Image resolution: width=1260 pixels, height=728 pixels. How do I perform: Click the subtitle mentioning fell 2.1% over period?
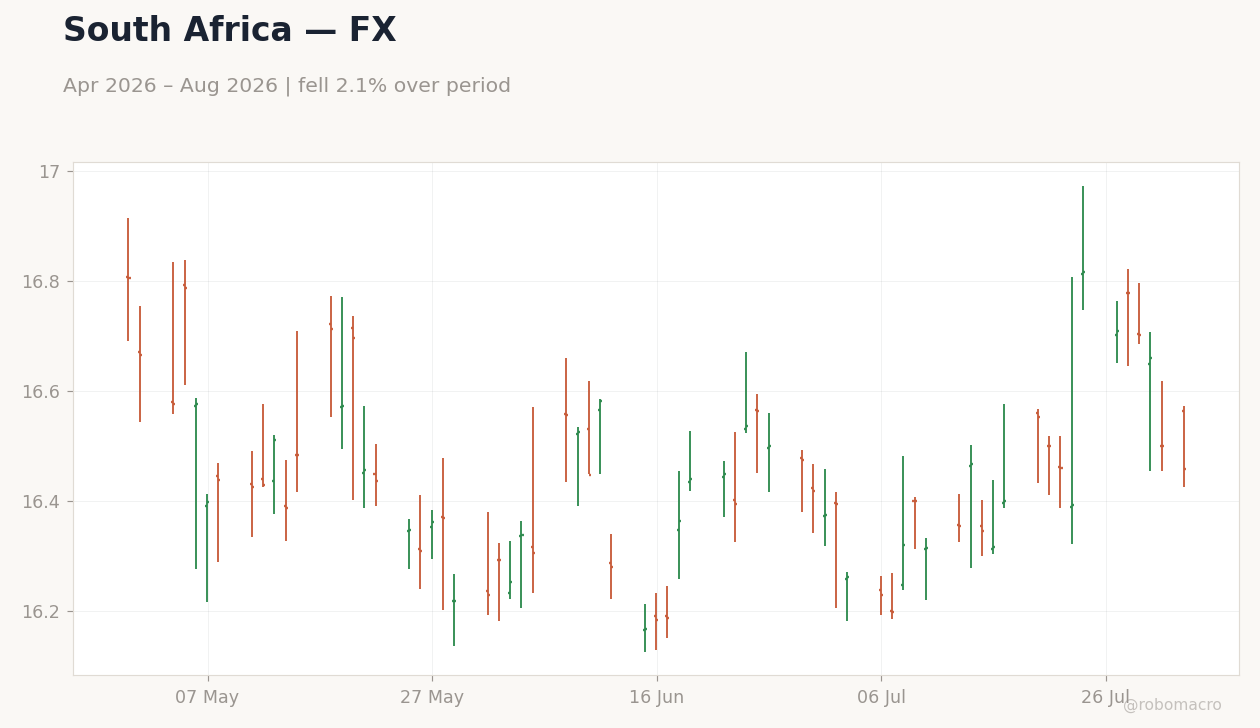pos(287,86)
